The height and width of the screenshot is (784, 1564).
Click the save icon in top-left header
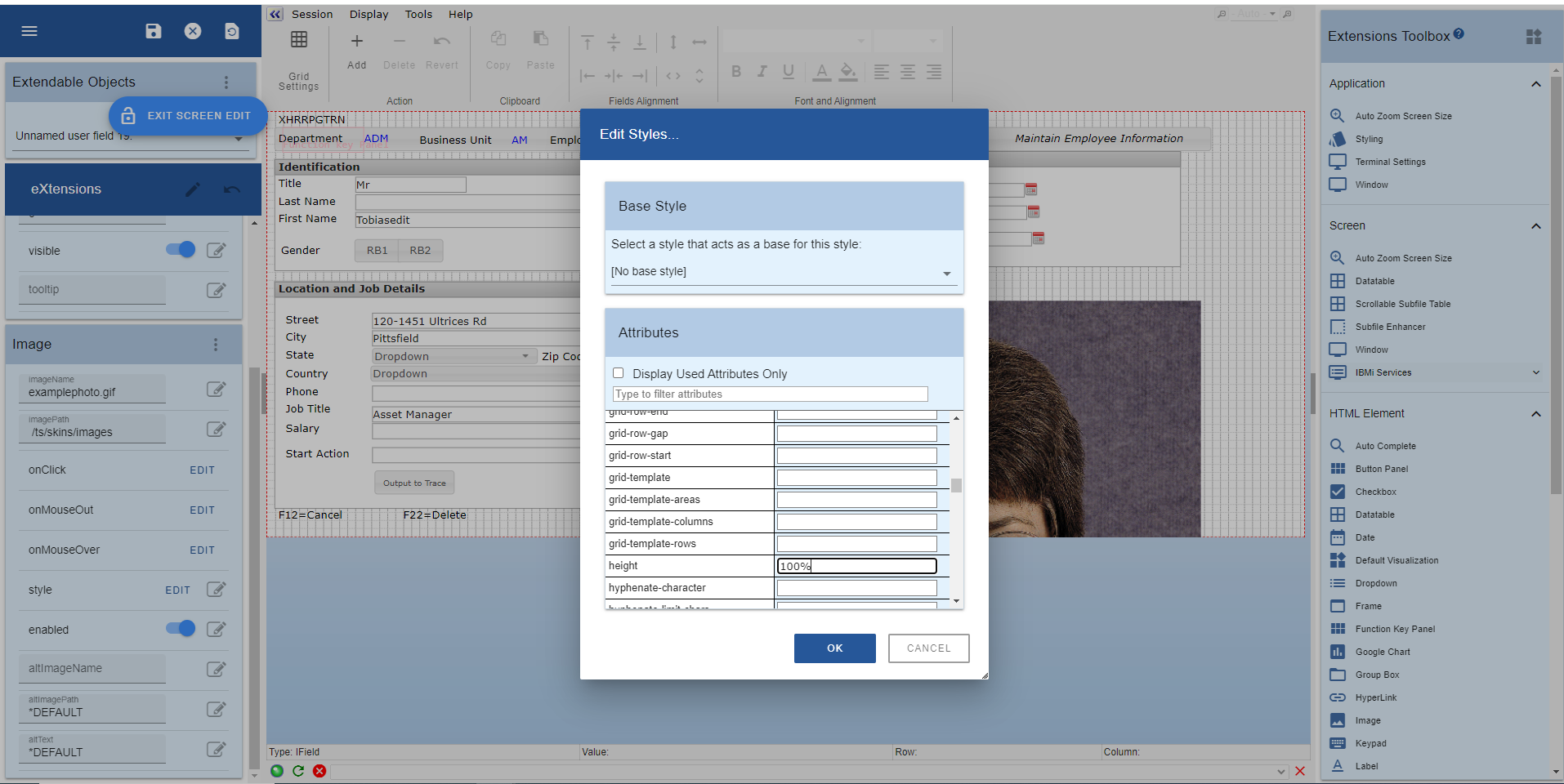click(153, 31)
